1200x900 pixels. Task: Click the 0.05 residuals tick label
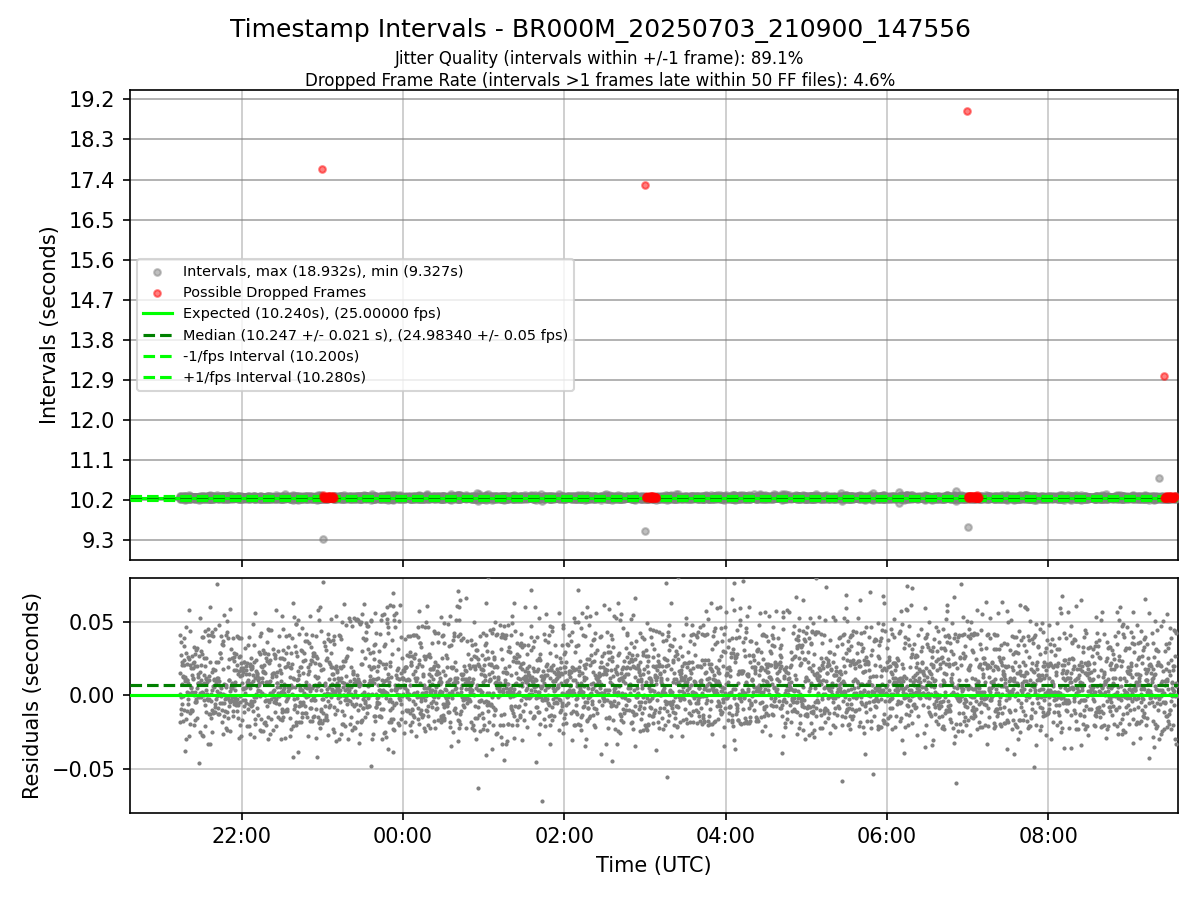[x=95, y=622]
